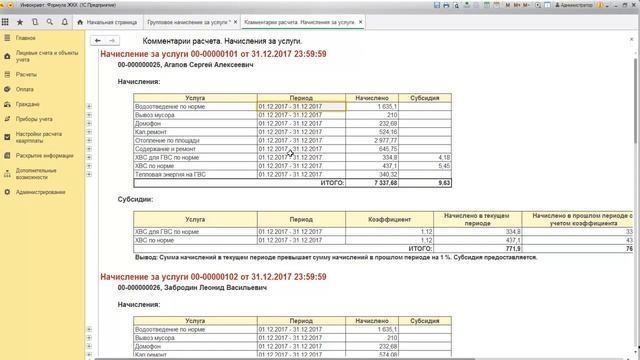Go forward with right arrow button

click(112, 40)
